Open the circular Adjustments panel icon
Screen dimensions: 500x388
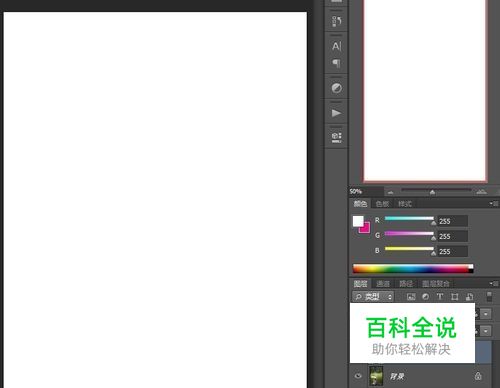point(336,88)
